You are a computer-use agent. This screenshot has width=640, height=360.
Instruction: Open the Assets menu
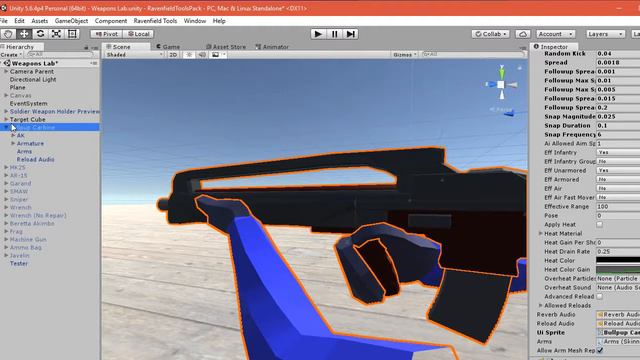40,21
